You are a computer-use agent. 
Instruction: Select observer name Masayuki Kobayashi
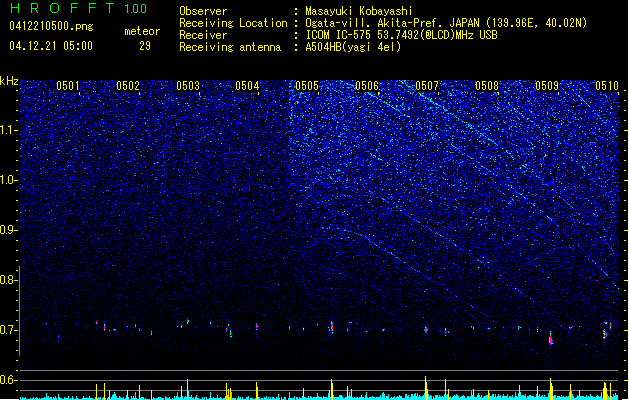(359, 11)
